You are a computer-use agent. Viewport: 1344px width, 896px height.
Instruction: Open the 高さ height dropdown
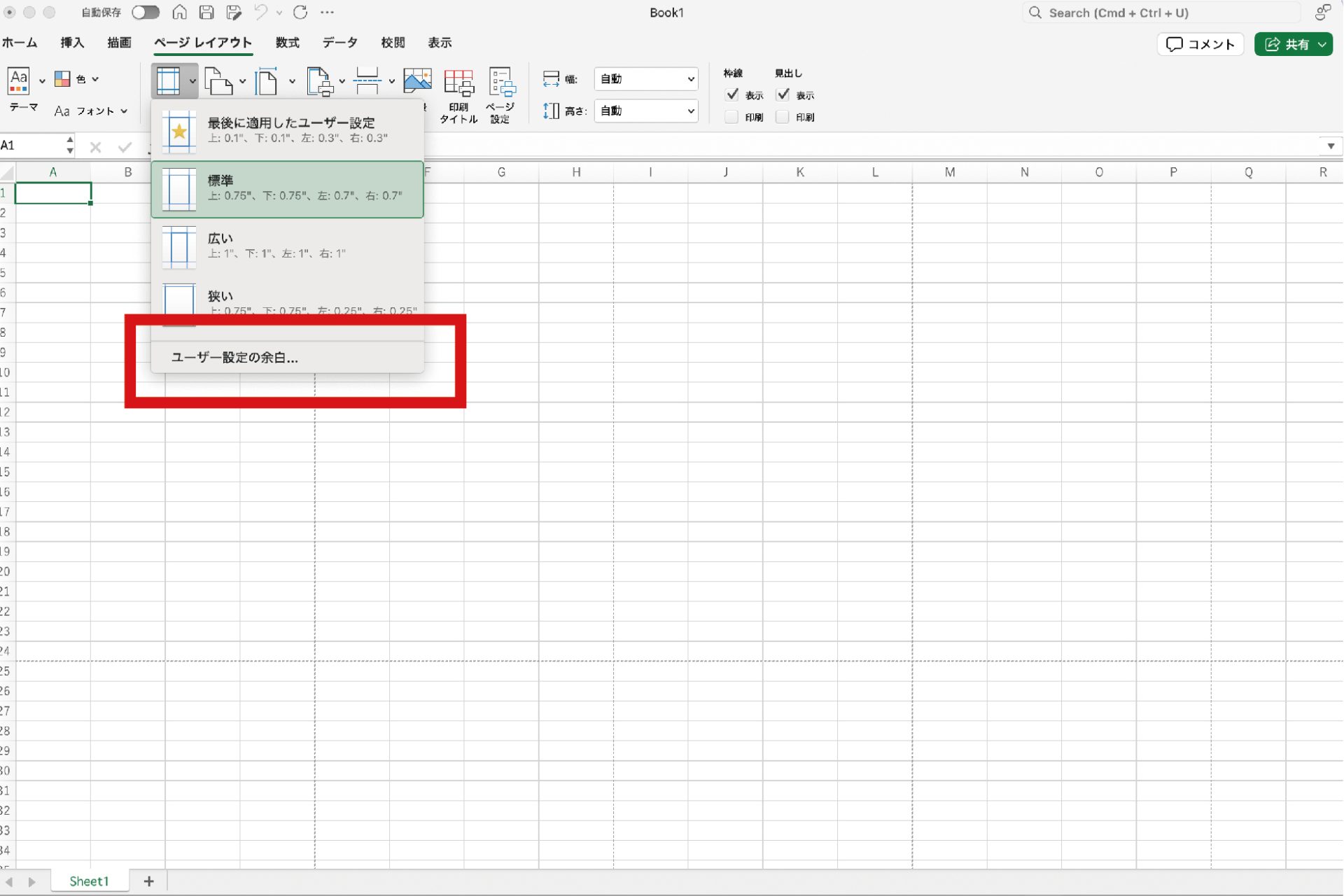[x=646, y=111]
